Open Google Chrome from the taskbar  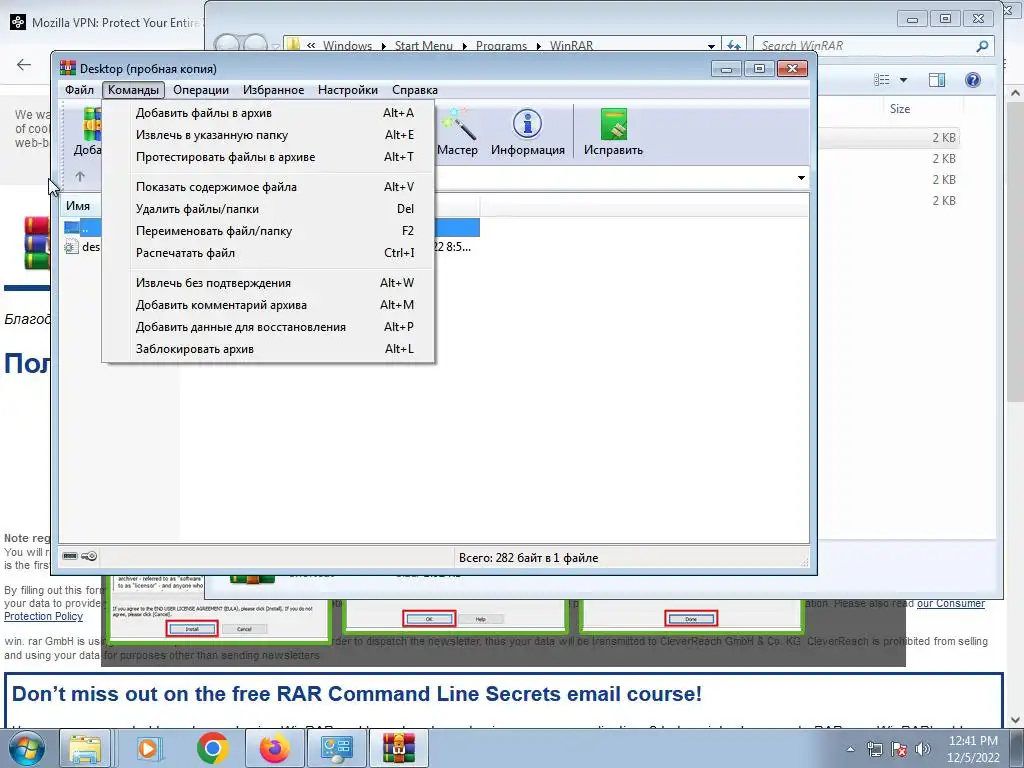click(212, 748)
